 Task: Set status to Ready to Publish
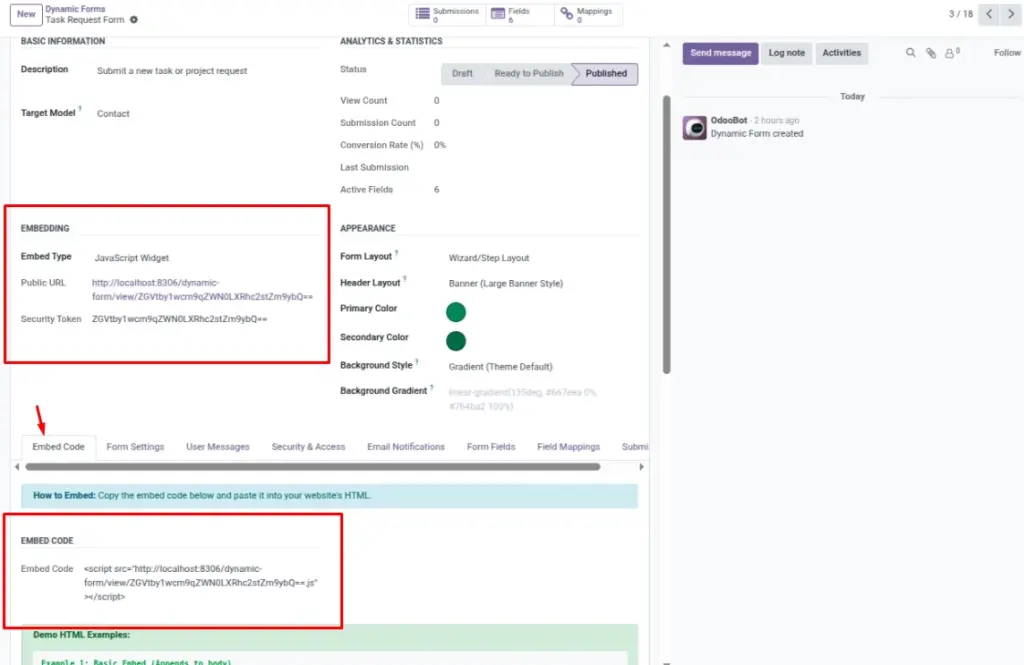[528, 74]
